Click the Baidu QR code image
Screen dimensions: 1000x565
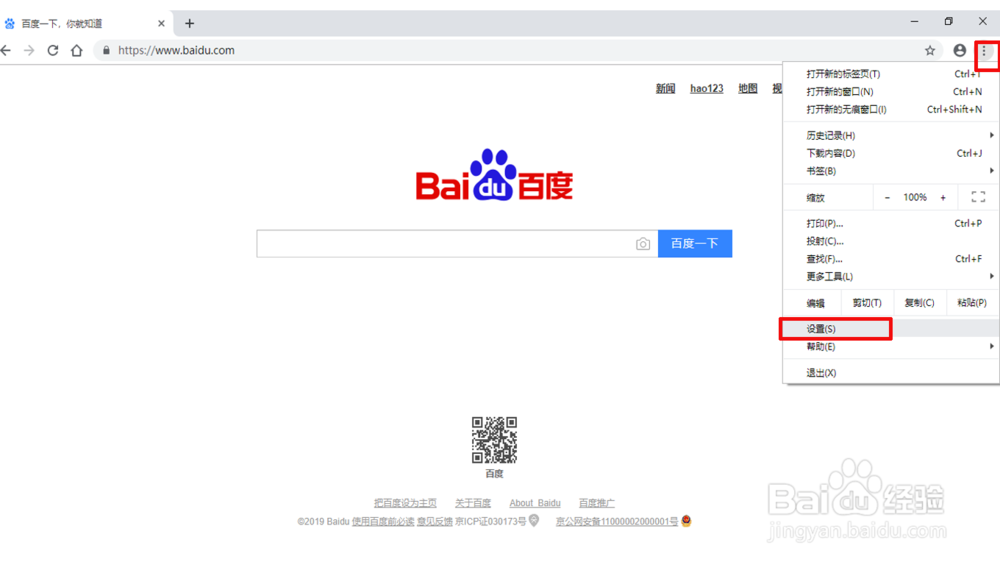coord(494,440)
